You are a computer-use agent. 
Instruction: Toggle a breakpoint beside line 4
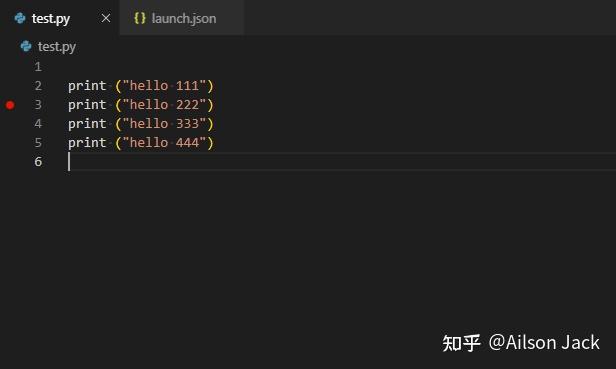10,124
